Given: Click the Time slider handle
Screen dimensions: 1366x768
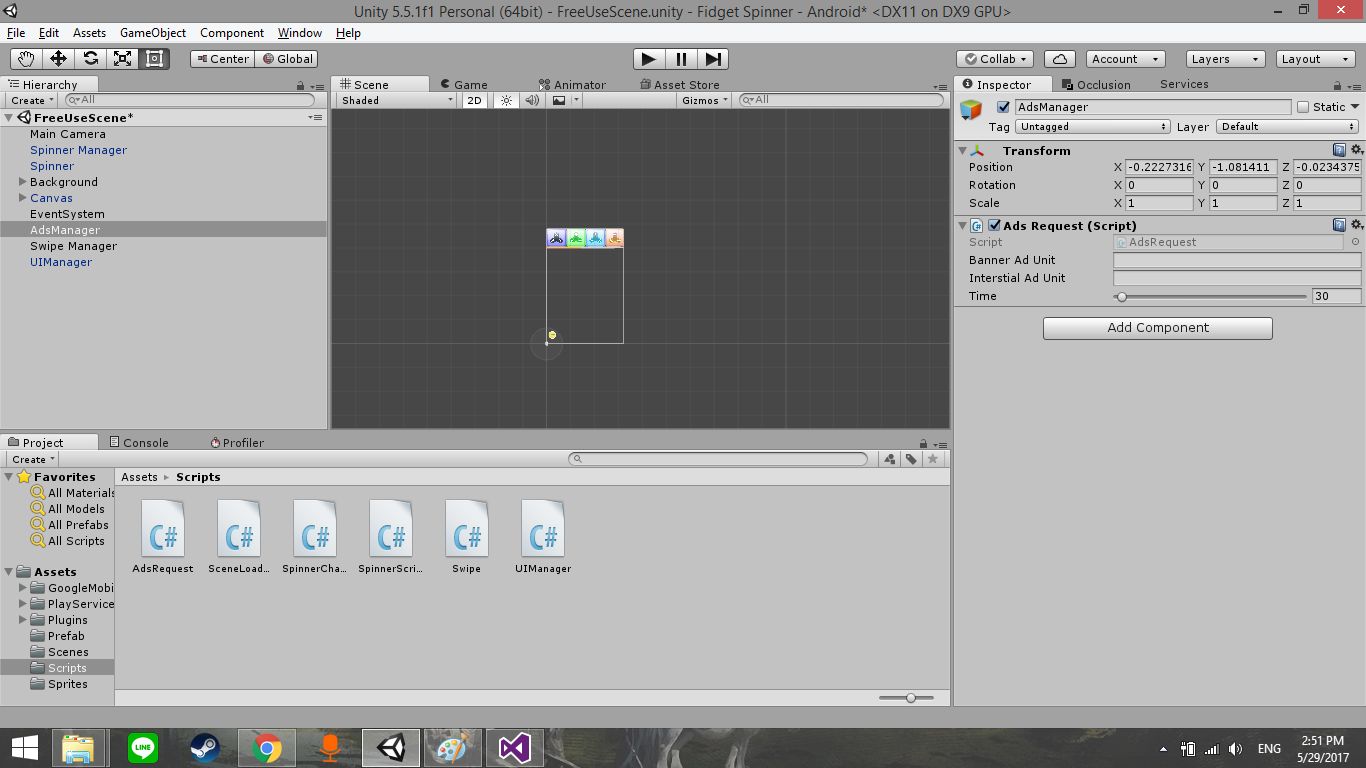Looking at the screenshot, I should click(x=1122, y=297).
